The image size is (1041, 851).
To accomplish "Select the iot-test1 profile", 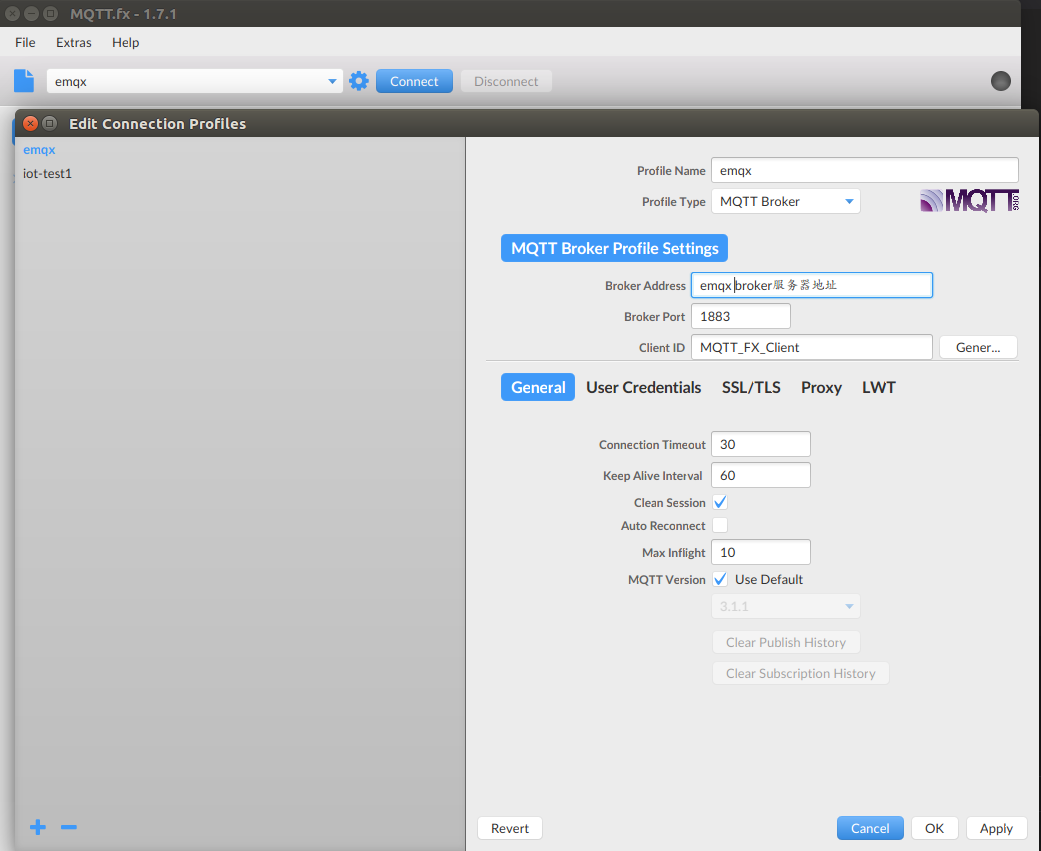I will click(48, 173).
